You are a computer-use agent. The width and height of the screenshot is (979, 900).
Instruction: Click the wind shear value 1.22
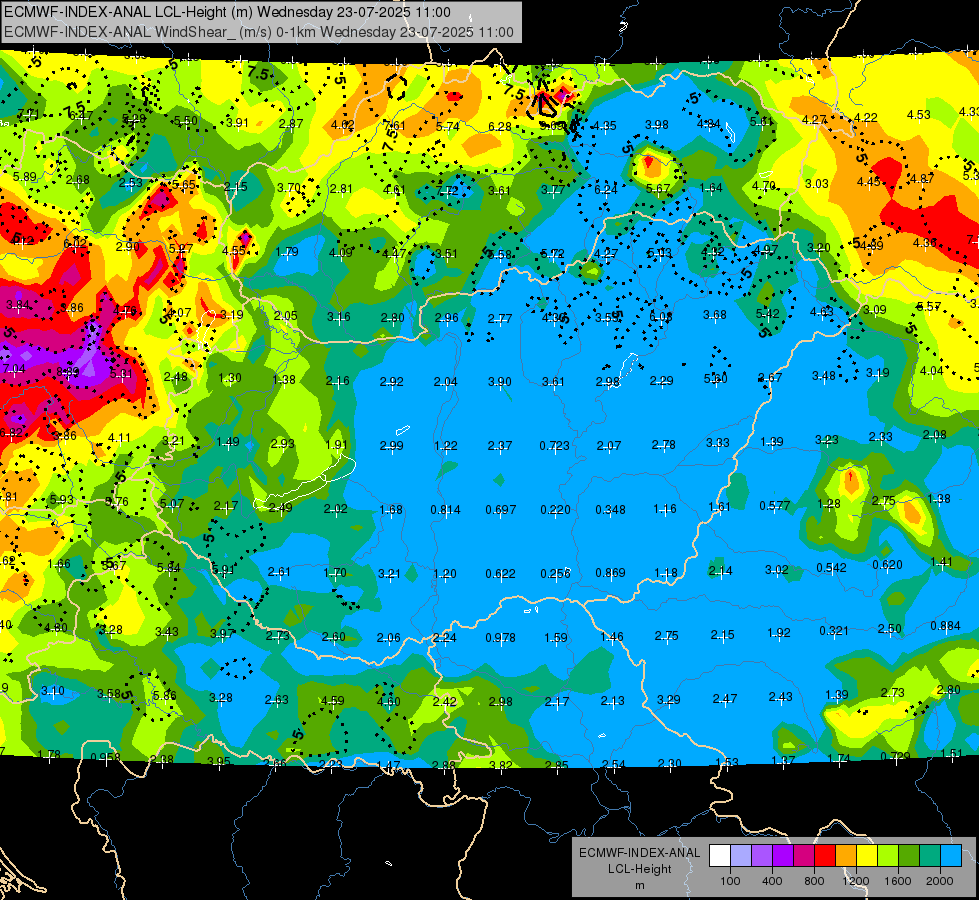(x=446, y=446)
